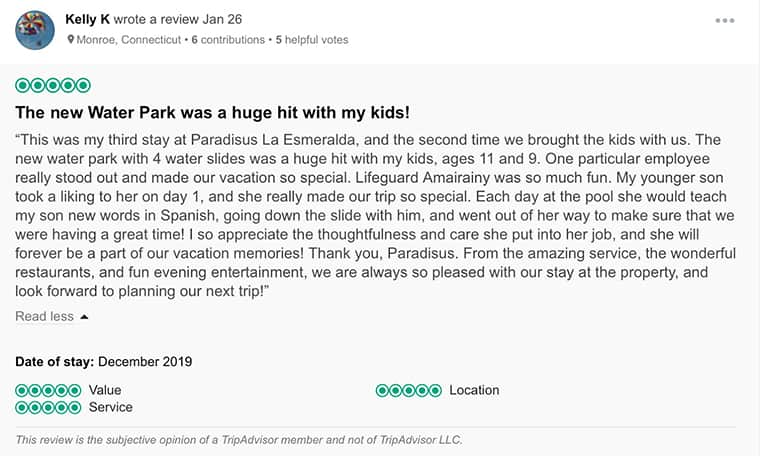
Task: Click the review title about the Water Park
Action: (x=212, y=112)
